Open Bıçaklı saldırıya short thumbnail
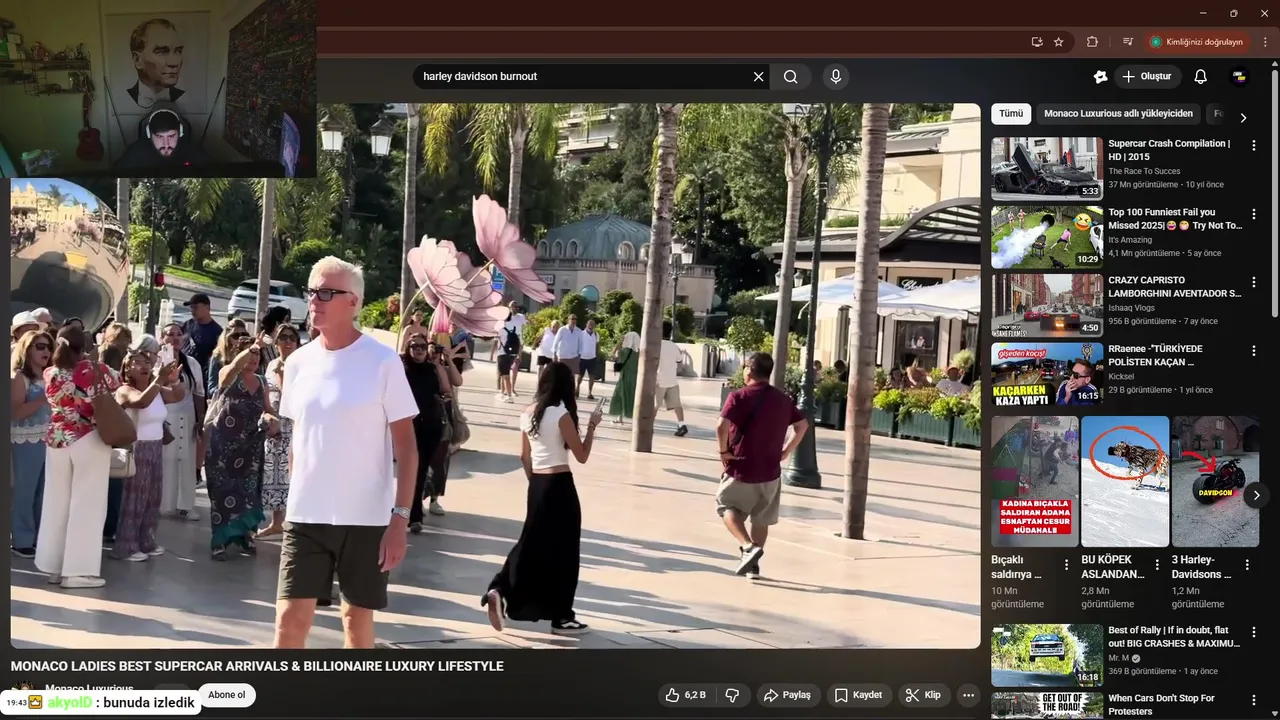Screen dimensions: 1280x720 [x=1035, y=481]
